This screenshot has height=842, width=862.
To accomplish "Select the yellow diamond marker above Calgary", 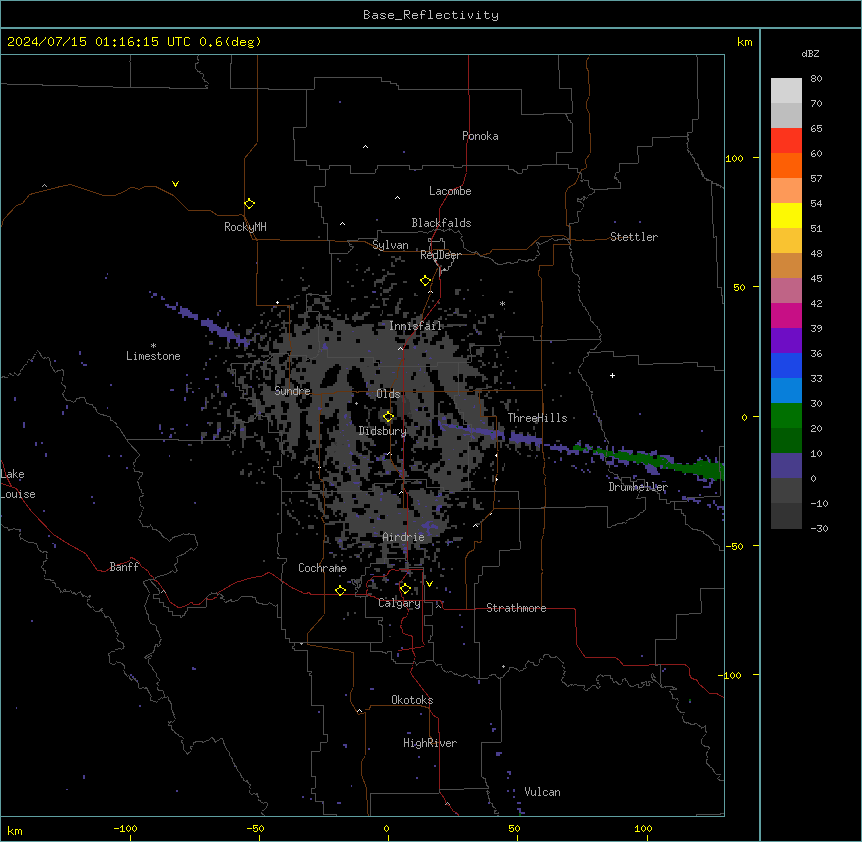I will pyautogui.click(x=405, y=589).
